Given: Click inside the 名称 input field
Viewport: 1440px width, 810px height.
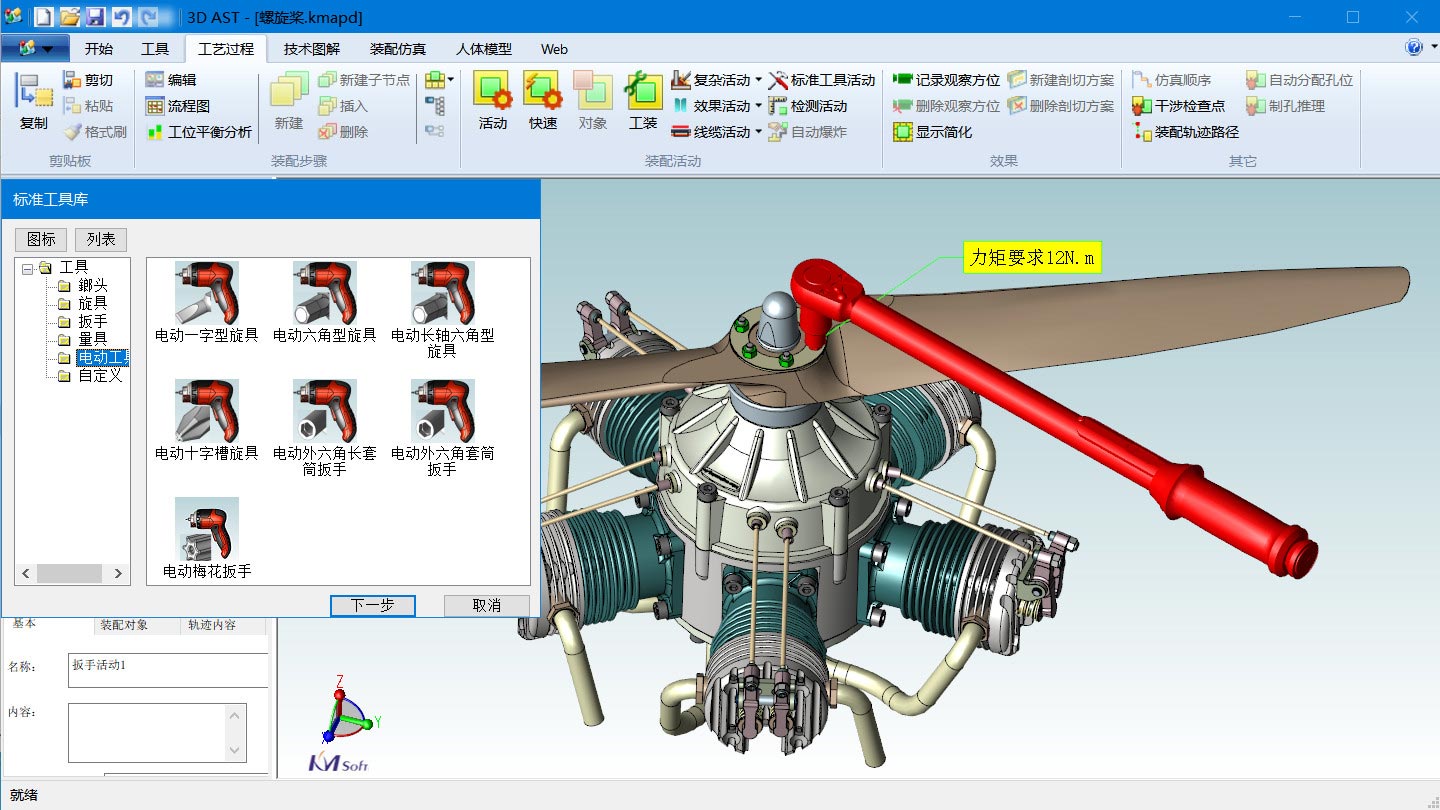Looking at the screenshot, I should point(166,670).
